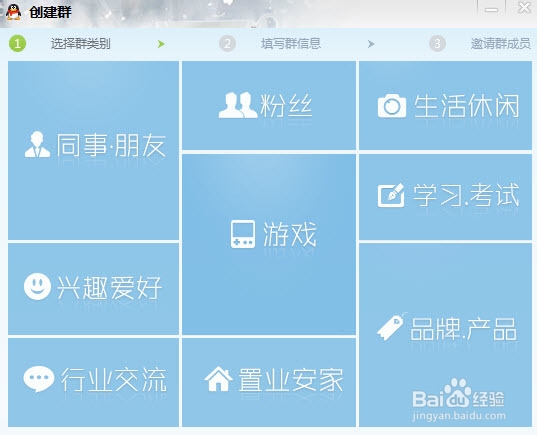Choose the 品牌.产品 category label
Screen dimensions: 537x435
pos(464,329)
